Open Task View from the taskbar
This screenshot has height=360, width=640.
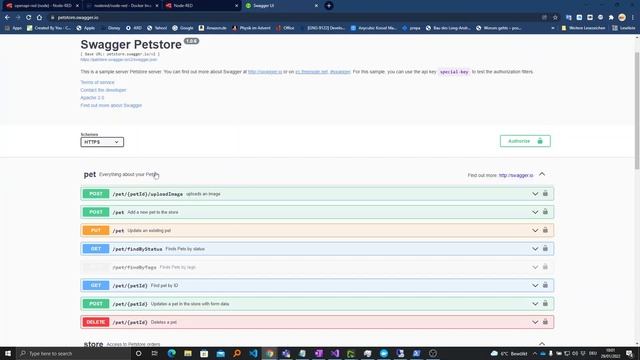coord(155,353)
